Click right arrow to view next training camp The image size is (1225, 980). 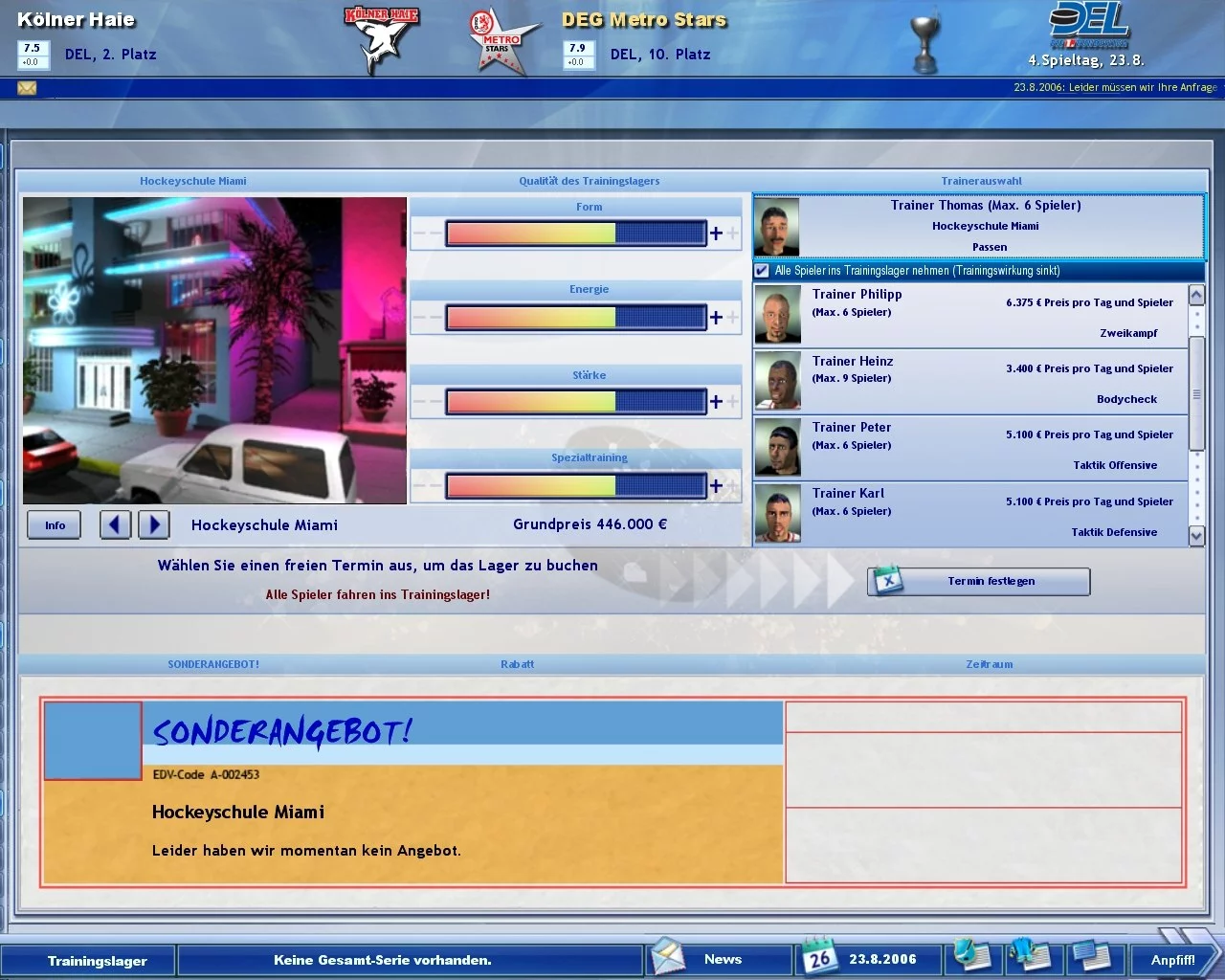tap(154, 524)
